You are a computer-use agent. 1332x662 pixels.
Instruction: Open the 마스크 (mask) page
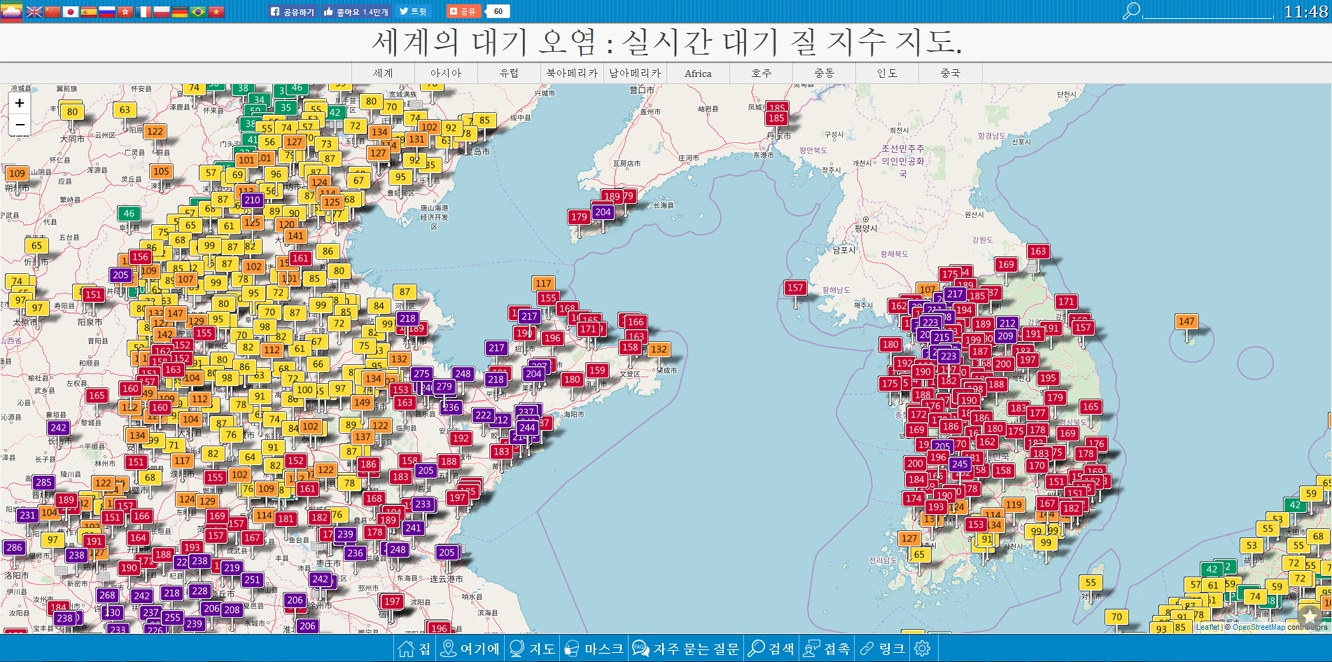594,649
